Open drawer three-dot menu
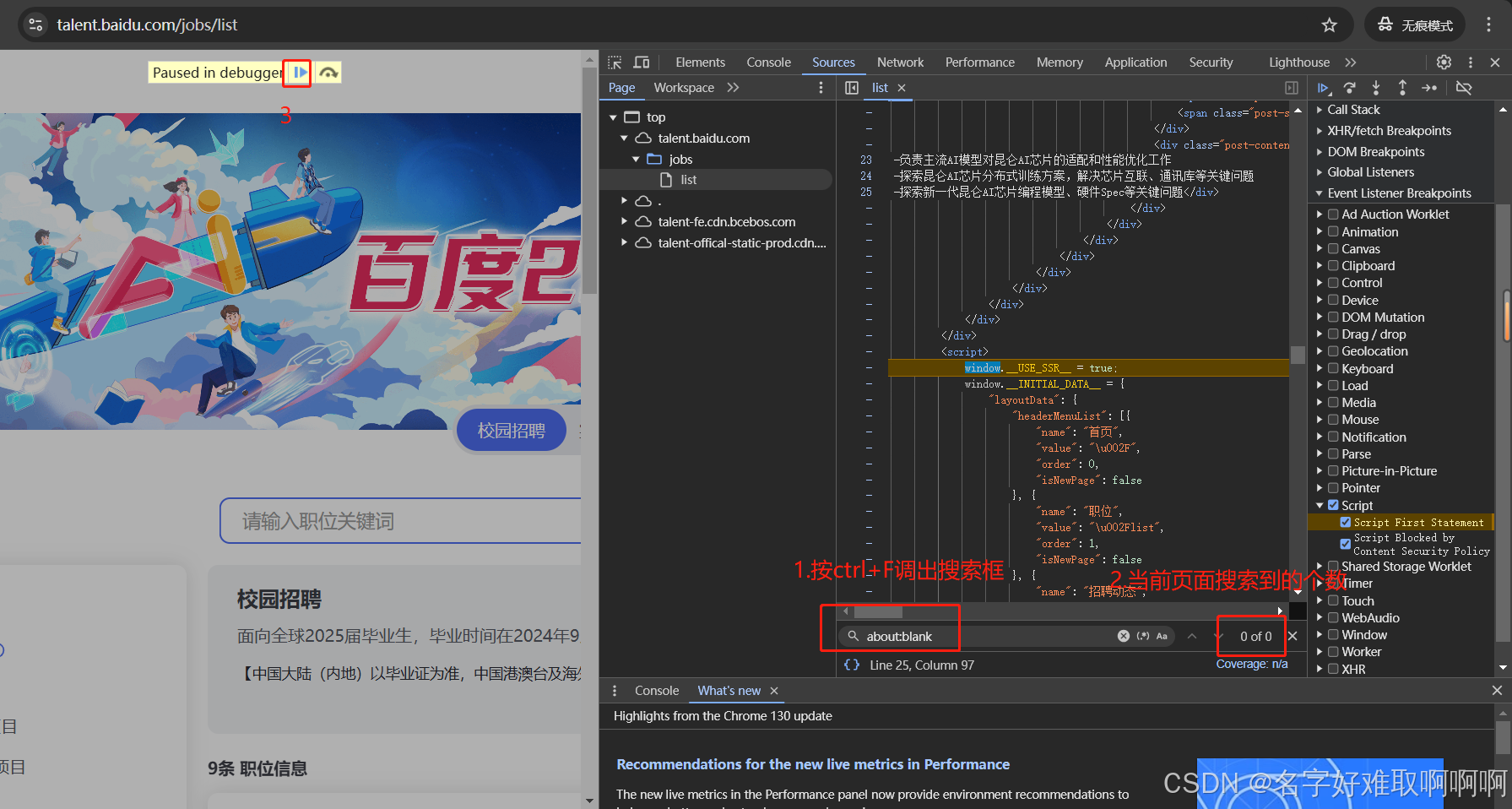The height and width of the screenshot is (809, 1512). click(x=615, y=691)
